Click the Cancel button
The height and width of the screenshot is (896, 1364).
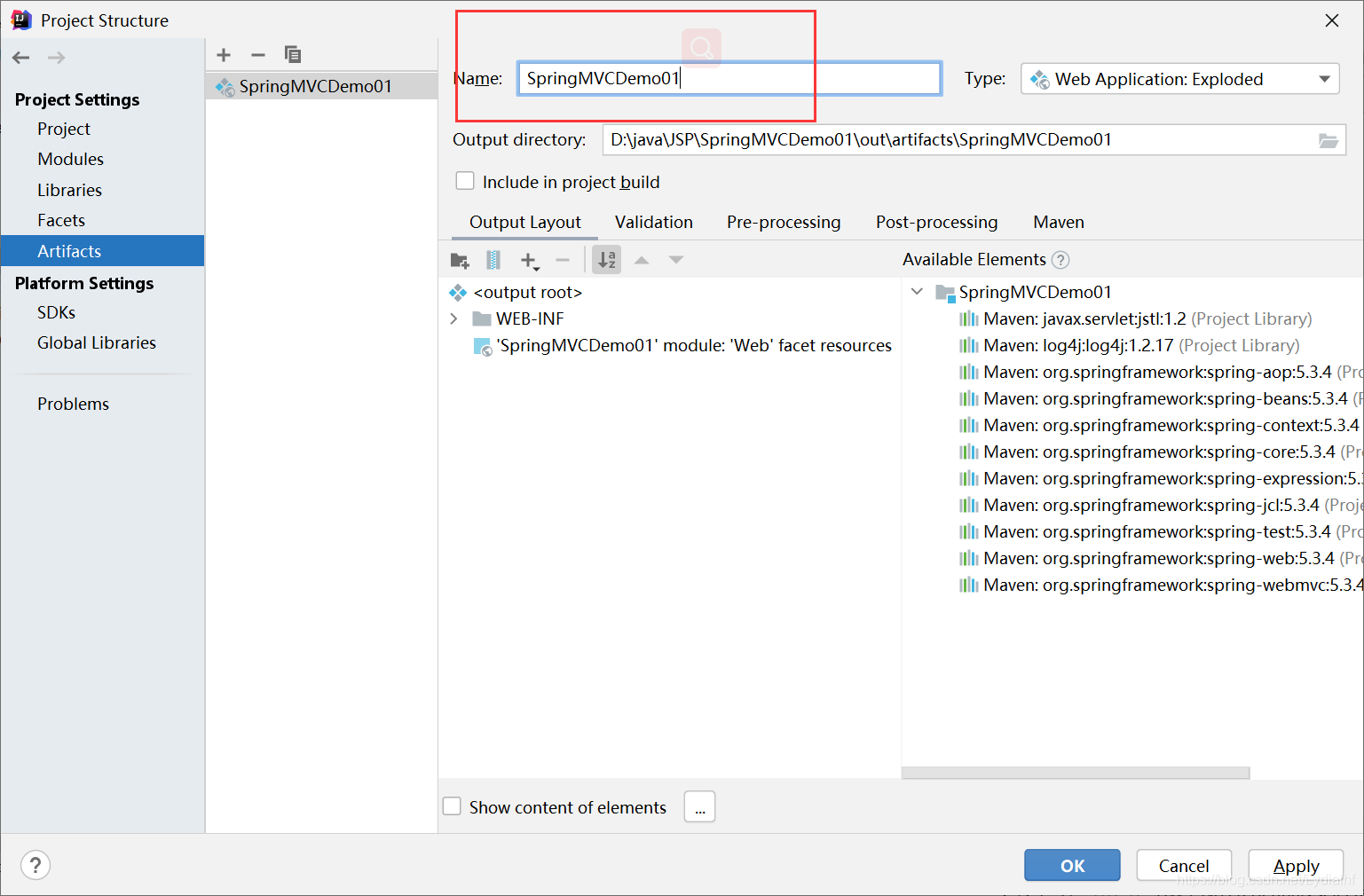click(1184, 865)
